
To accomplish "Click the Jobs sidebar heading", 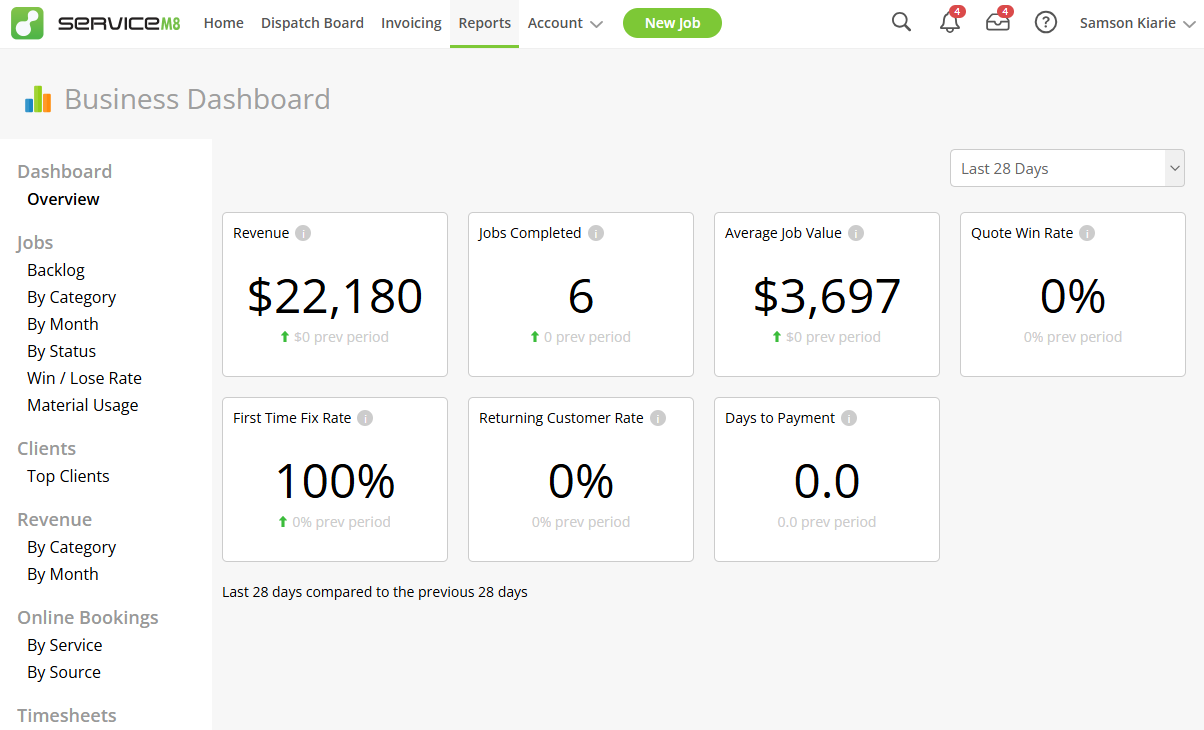I will pos(35,242).
